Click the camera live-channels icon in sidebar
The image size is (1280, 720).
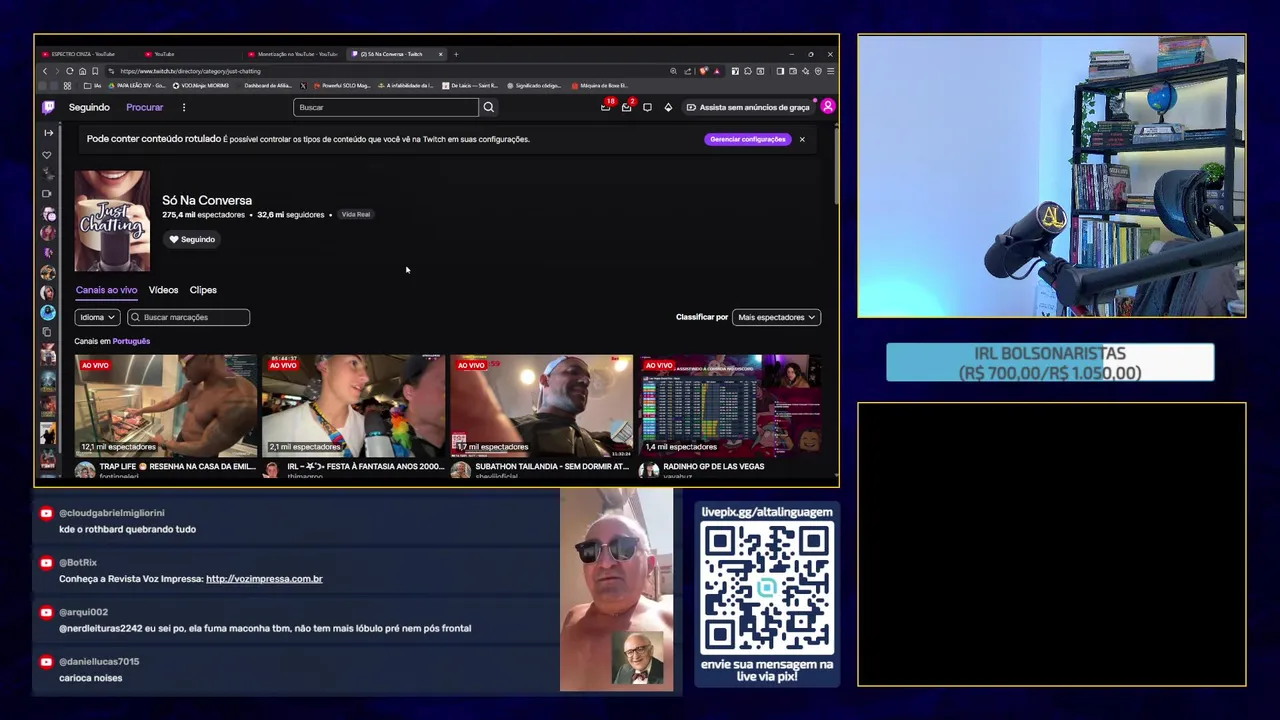click(47, 193)
